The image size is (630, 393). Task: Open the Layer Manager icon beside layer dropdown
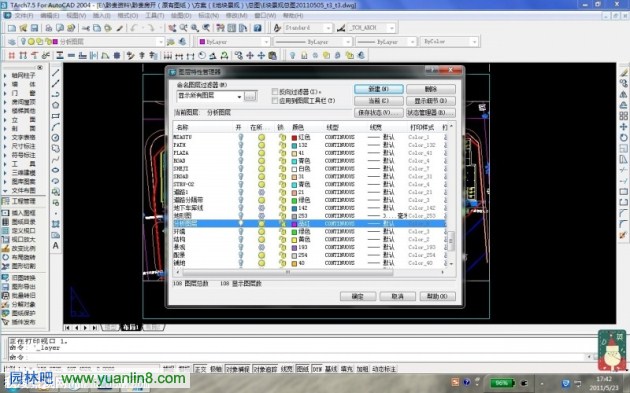click(12, 41)
